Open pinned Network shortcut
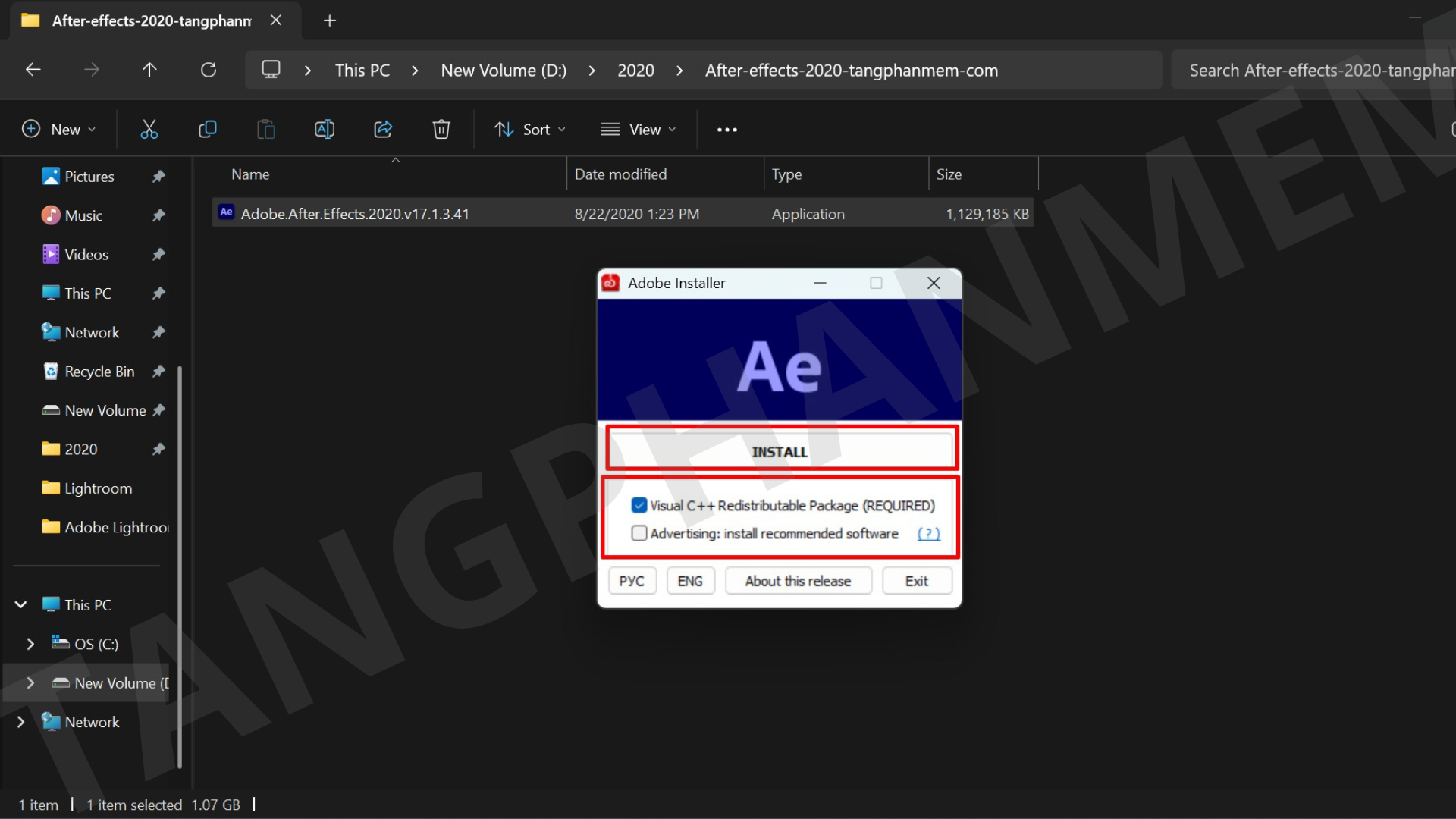 [92, 332]
